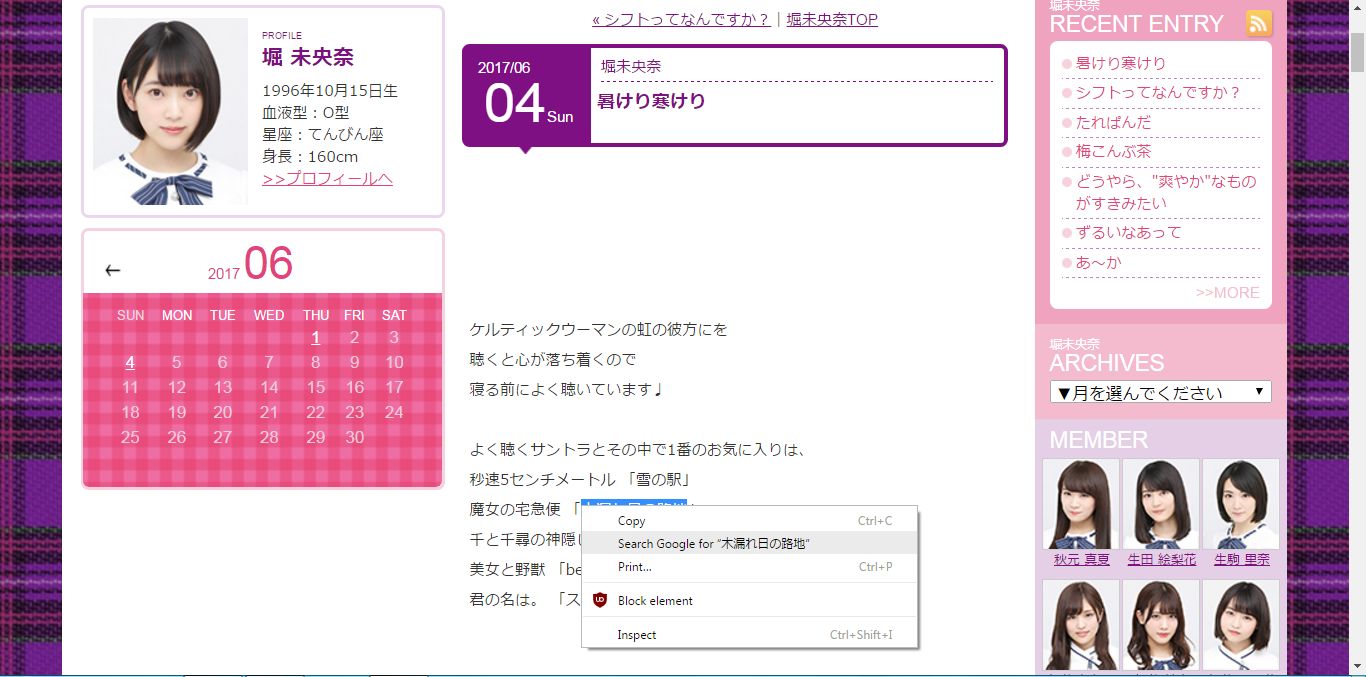Click the birthdate text 1996年10月15日生
The height and width of the screenshot is (677, 1366).
click(330, 91)
